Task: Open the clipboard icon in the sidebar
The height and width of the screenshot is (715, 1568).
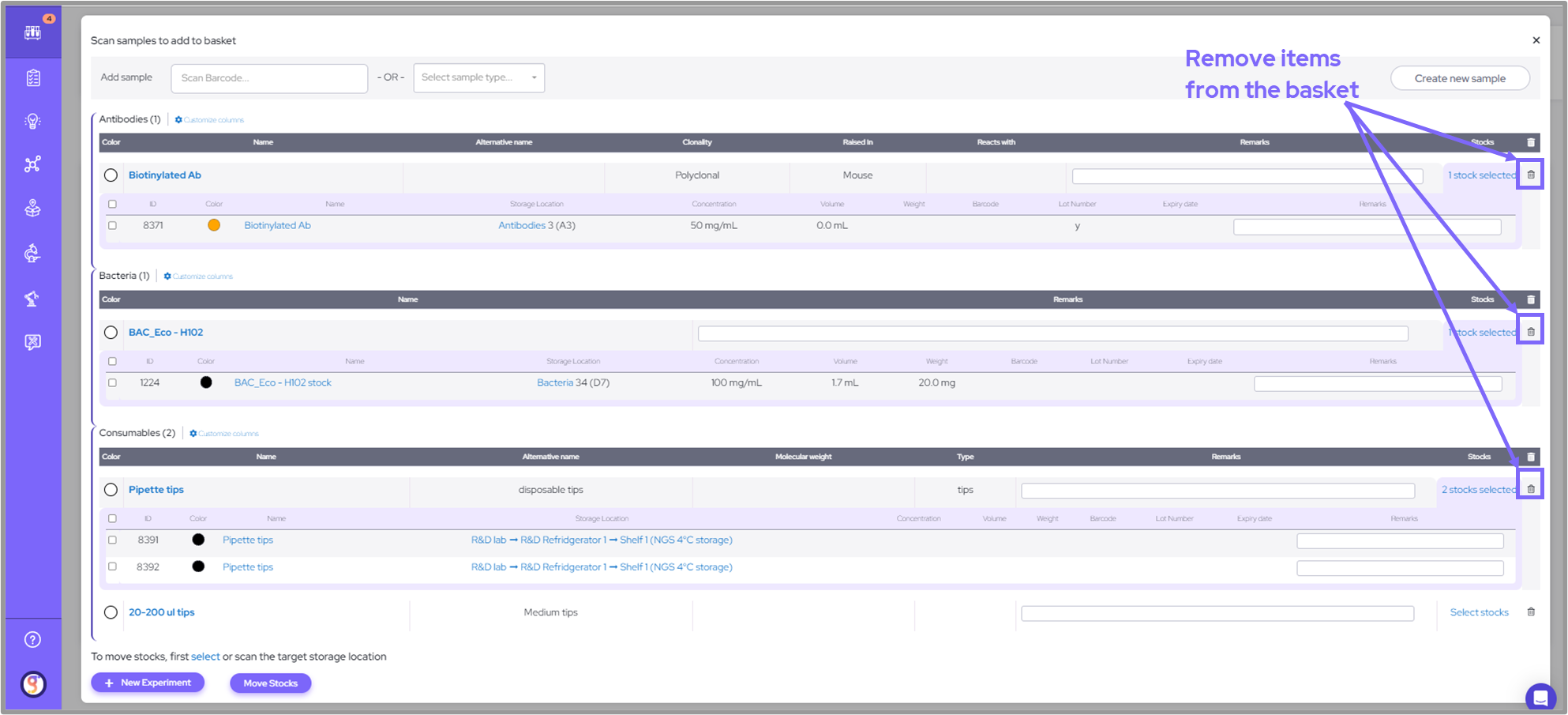Action: 32,78
